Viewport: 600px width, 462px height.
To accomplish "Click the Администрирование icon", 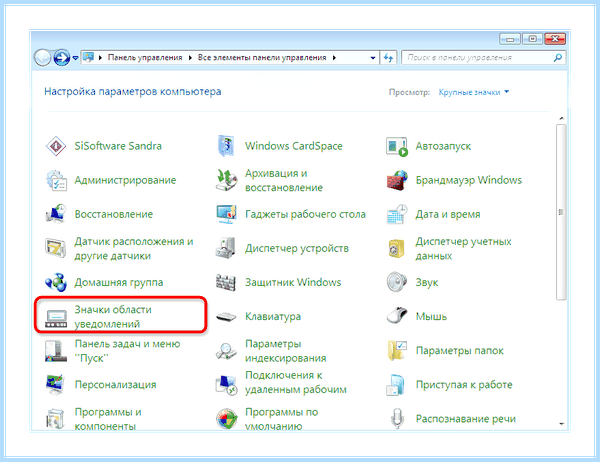I will (x=56, y=180).
